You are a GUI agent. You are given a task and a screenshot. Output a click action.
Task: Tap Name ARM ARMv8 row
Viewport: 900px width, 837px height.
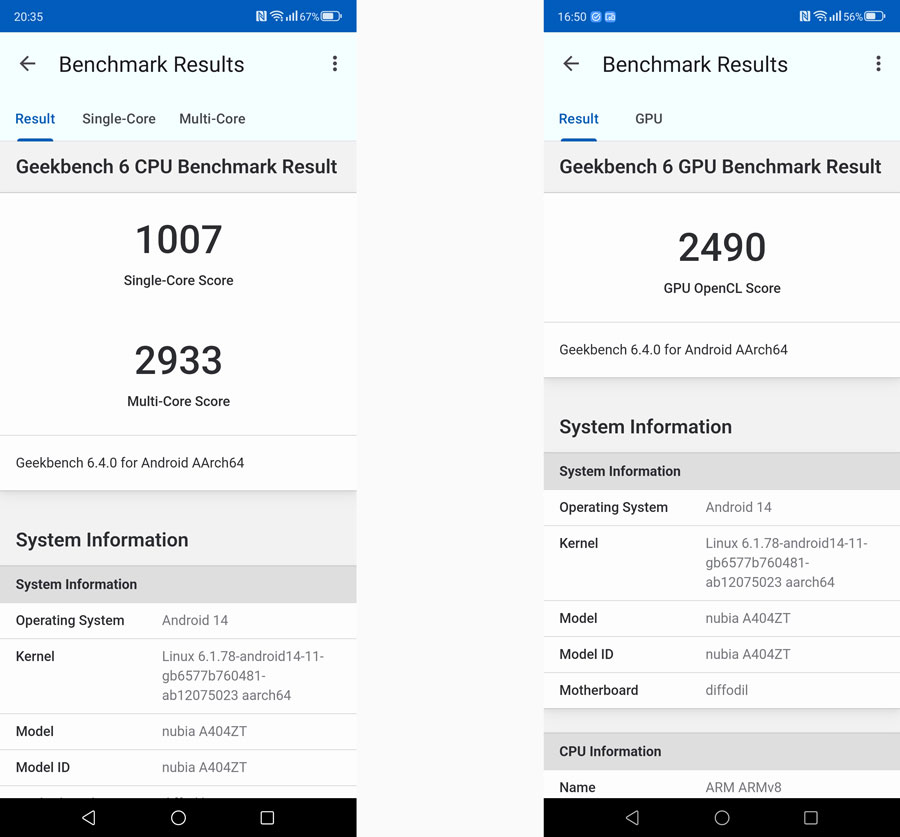coord(721,786)
